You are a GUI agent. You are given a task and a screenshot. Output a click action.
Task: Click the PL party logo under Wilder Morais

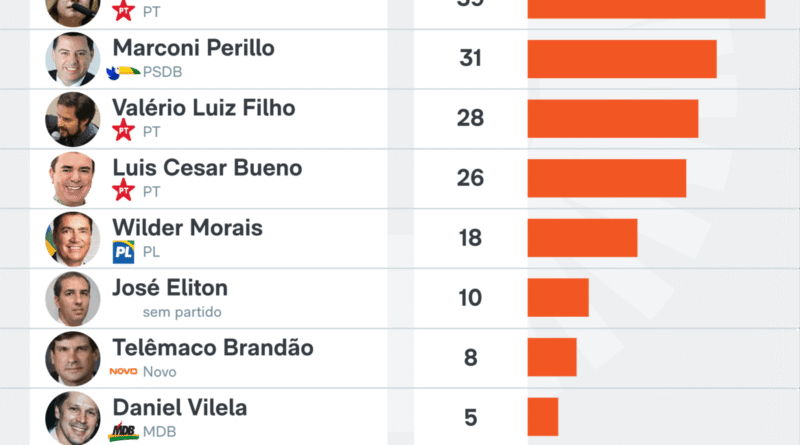click(123, 252)
